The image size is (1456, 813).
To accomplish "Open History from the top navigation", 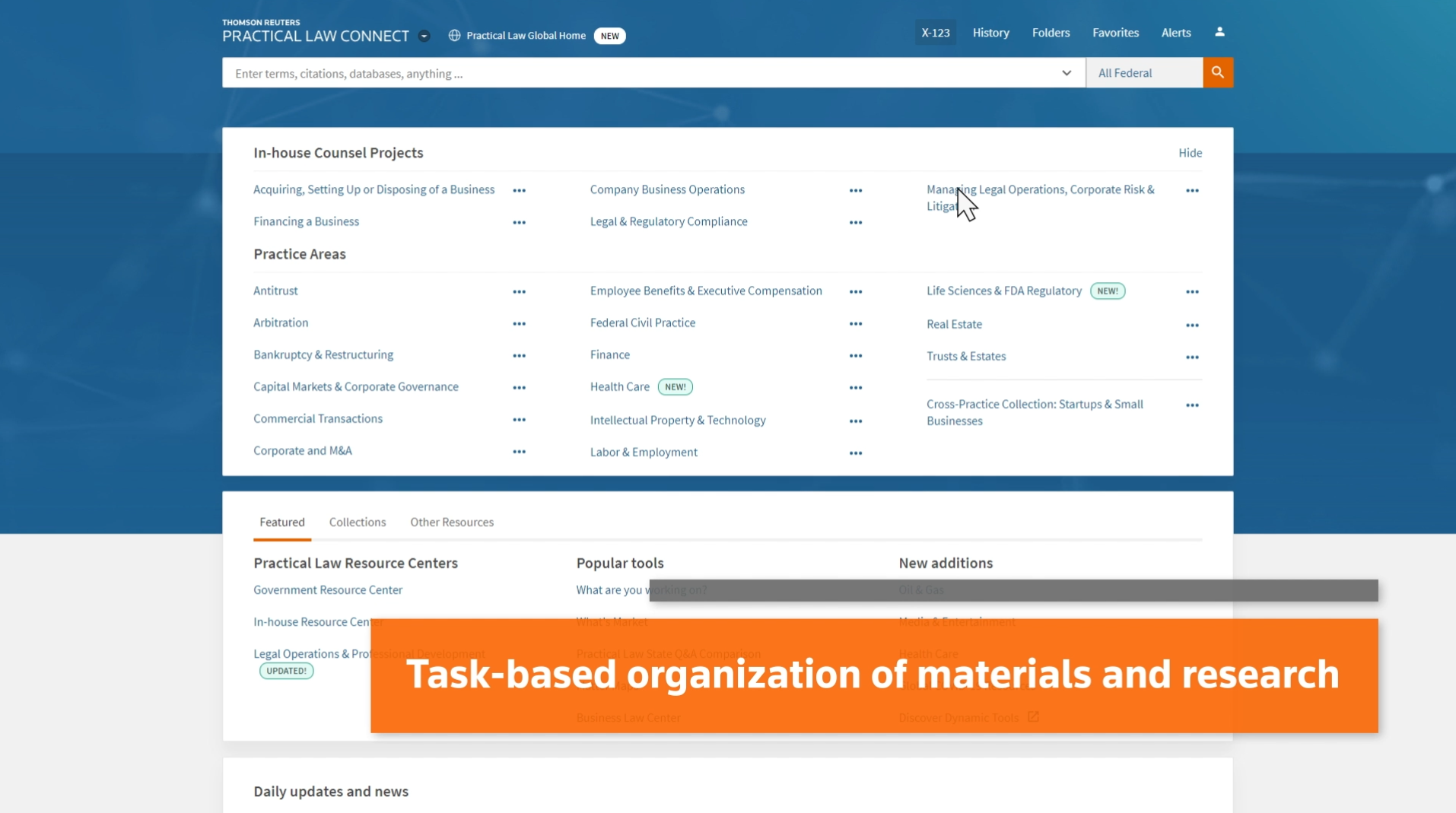I will pos(990,33).
